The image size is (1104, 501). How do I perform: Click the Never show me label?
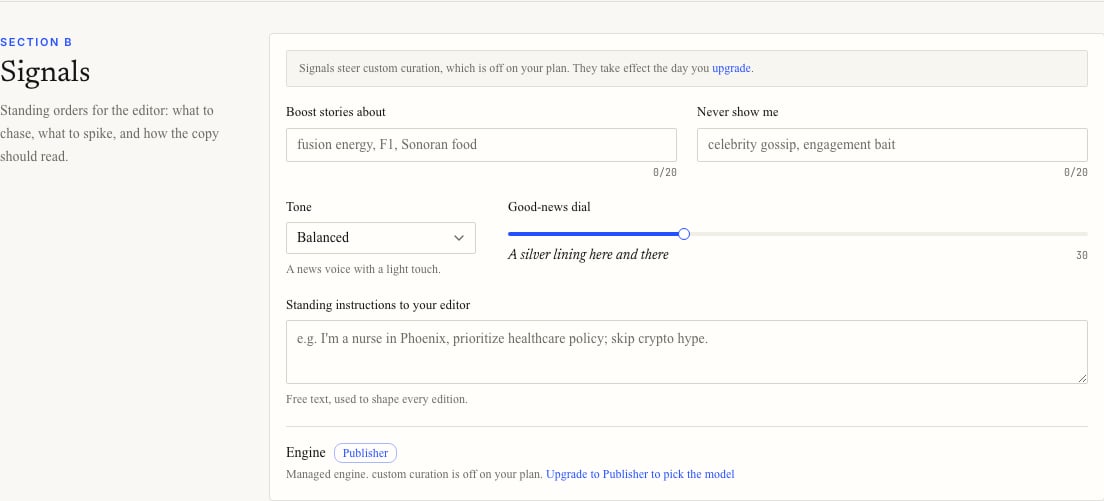(738, 112)
